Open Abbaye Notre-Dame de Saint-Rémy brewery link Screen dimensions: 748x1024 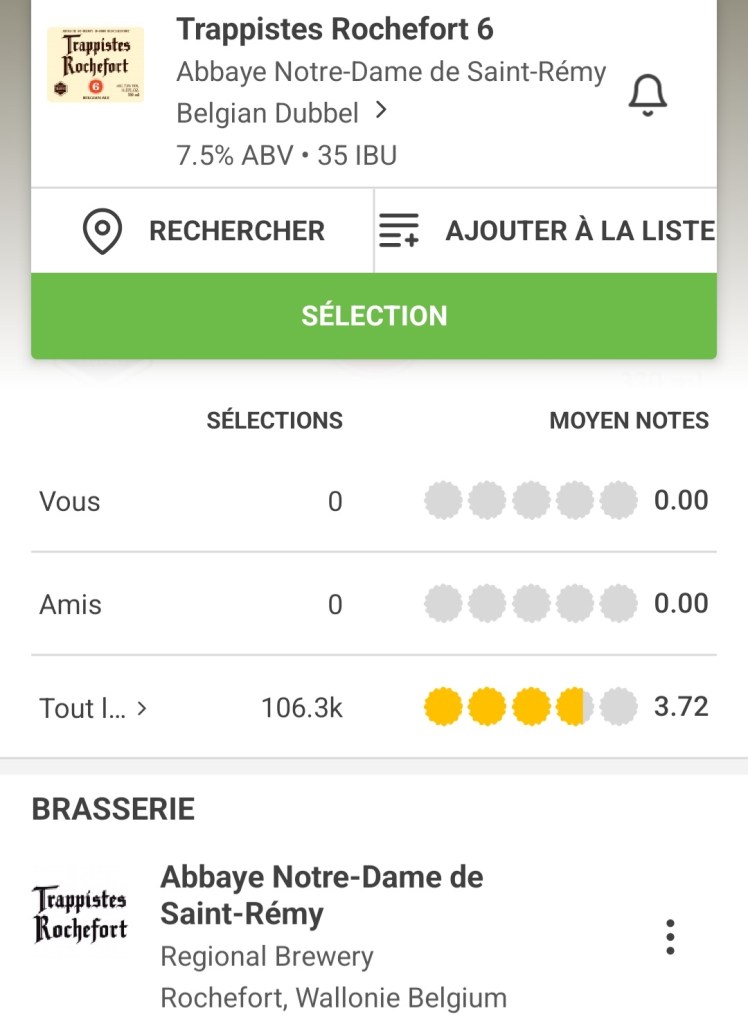[x=391, y=73]
